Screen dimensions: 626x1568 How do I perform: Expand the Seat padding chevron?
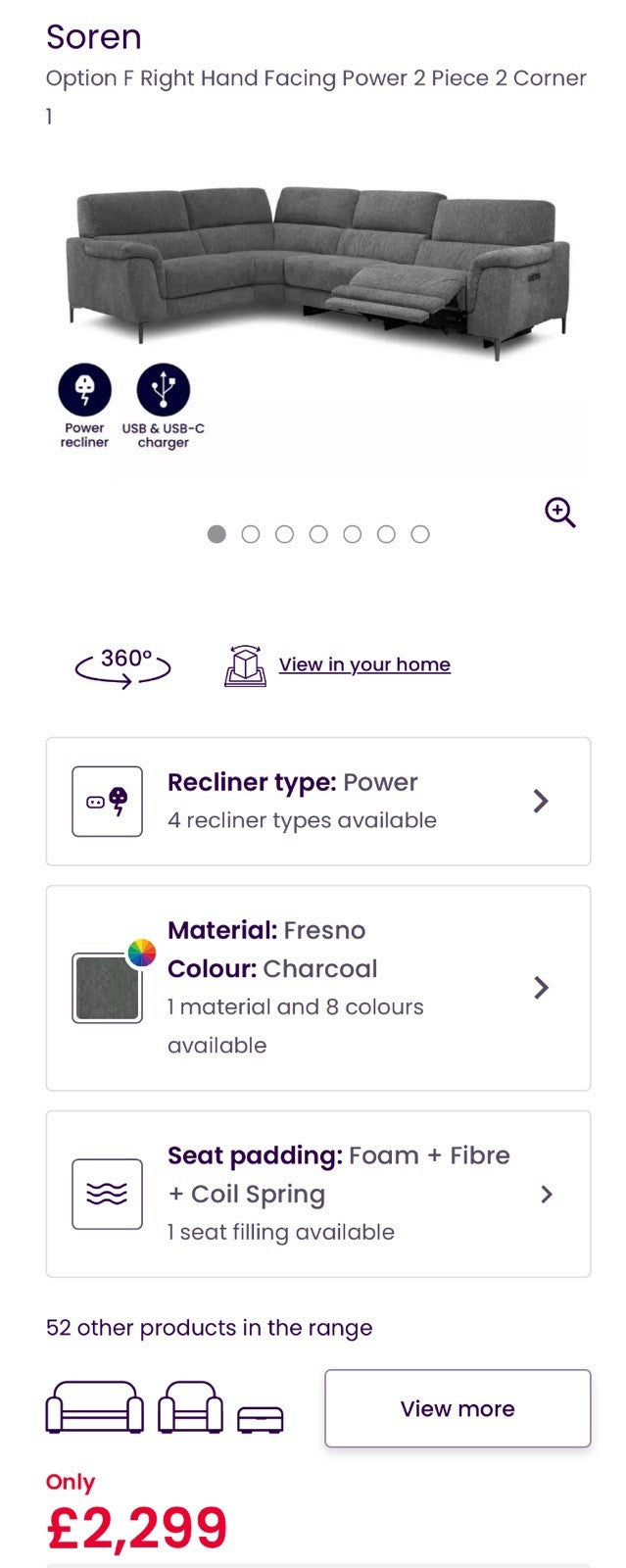point(546,1194)
